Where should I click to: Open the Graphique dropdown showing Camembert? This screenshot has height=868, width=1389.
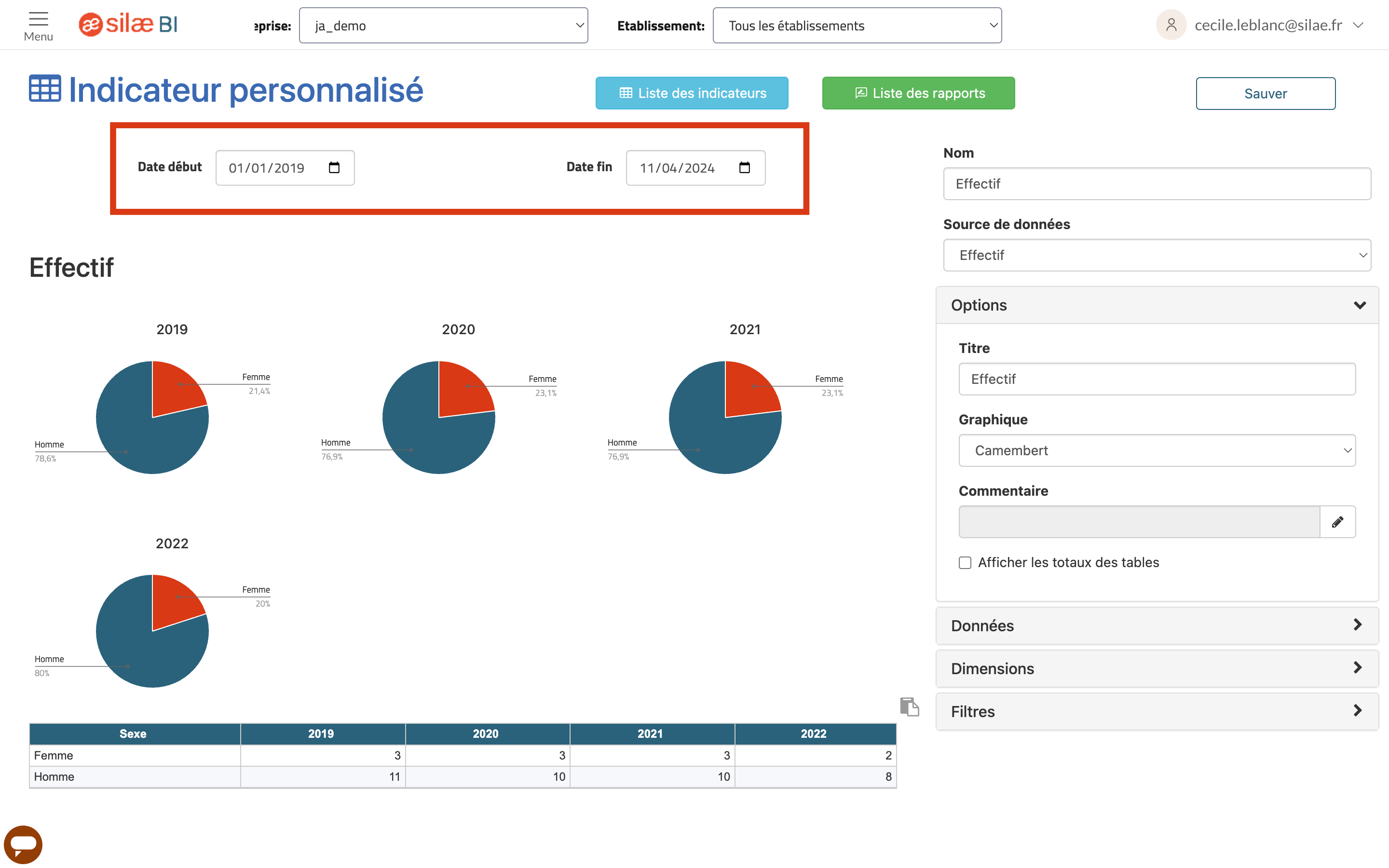[1157, 451]
